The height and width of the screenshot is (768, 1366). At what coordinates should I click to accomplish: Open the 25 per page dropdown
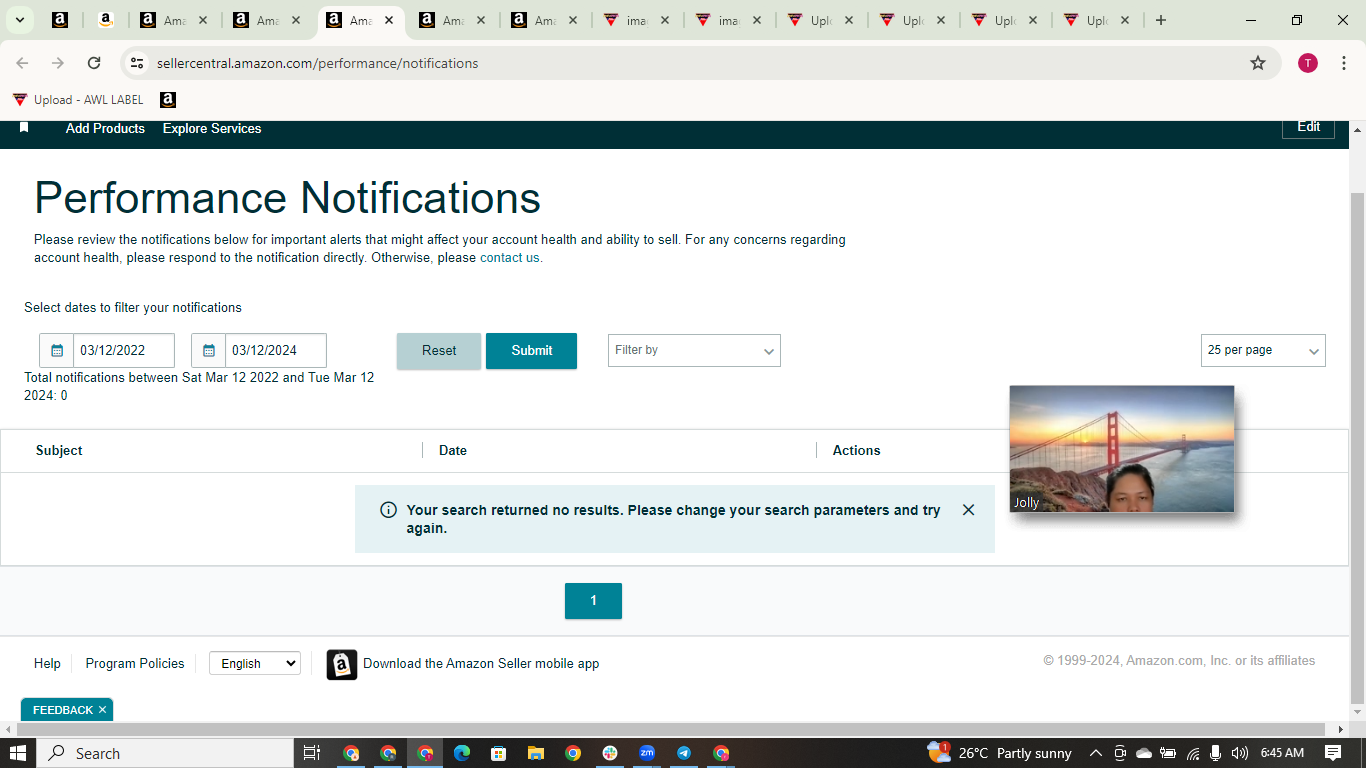[x=1263, y=351]
